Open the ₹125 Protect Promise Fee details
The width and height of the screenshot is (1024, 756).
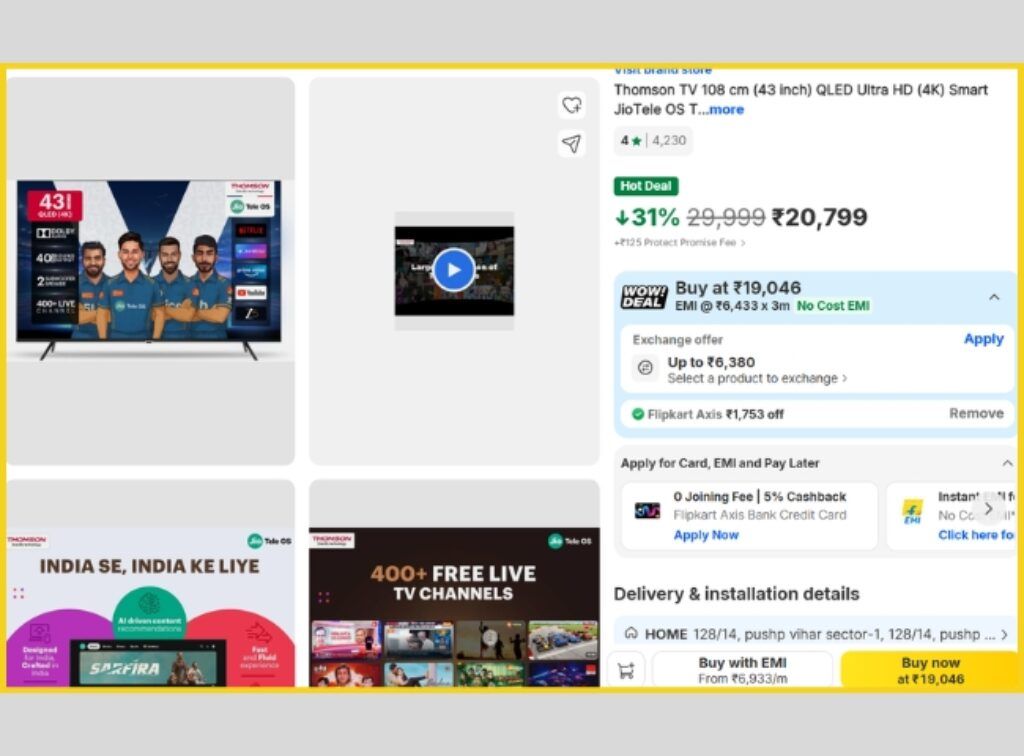click(679, 243)
